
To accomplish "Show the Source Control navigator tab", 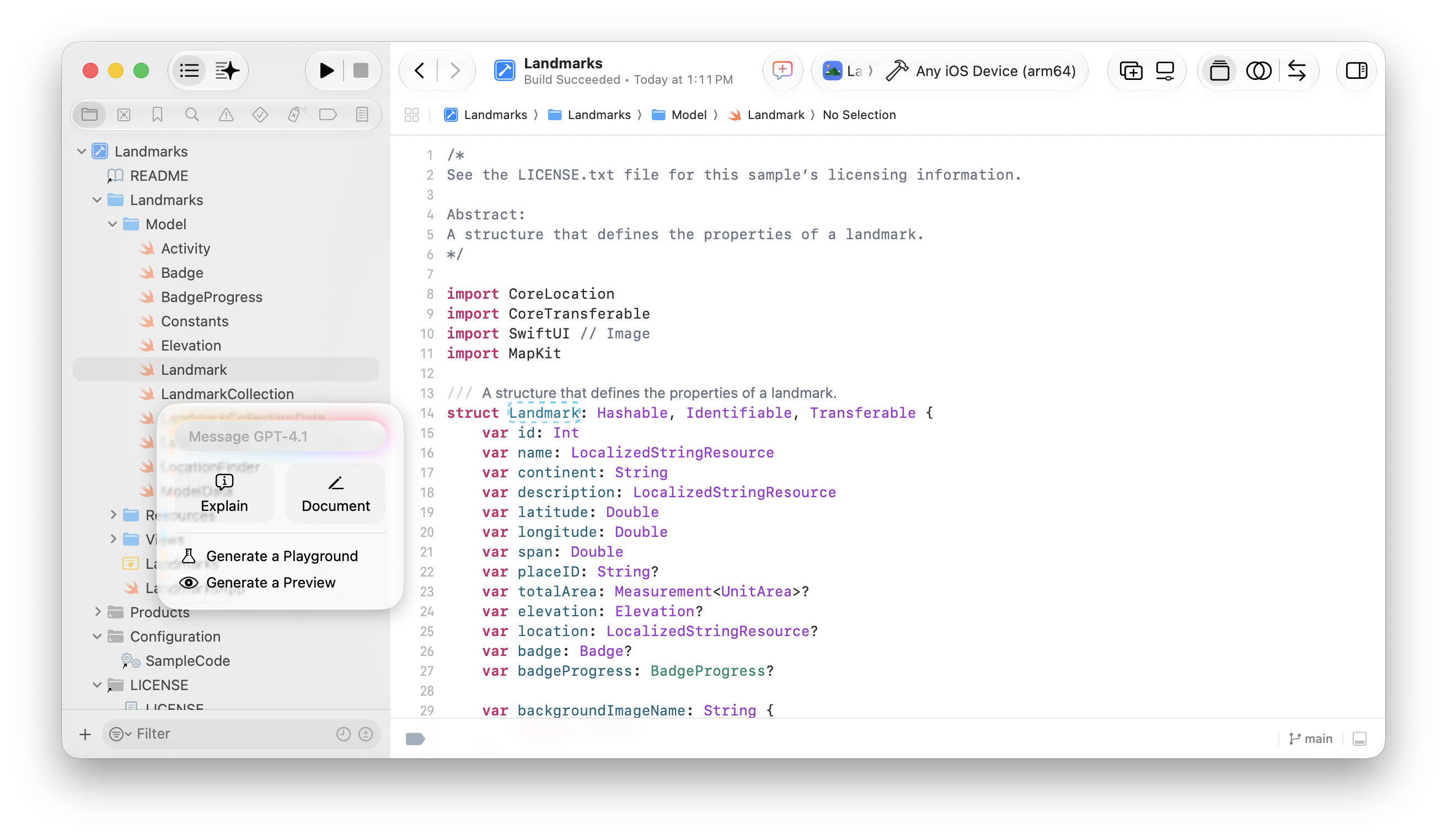I will [124, 115].
